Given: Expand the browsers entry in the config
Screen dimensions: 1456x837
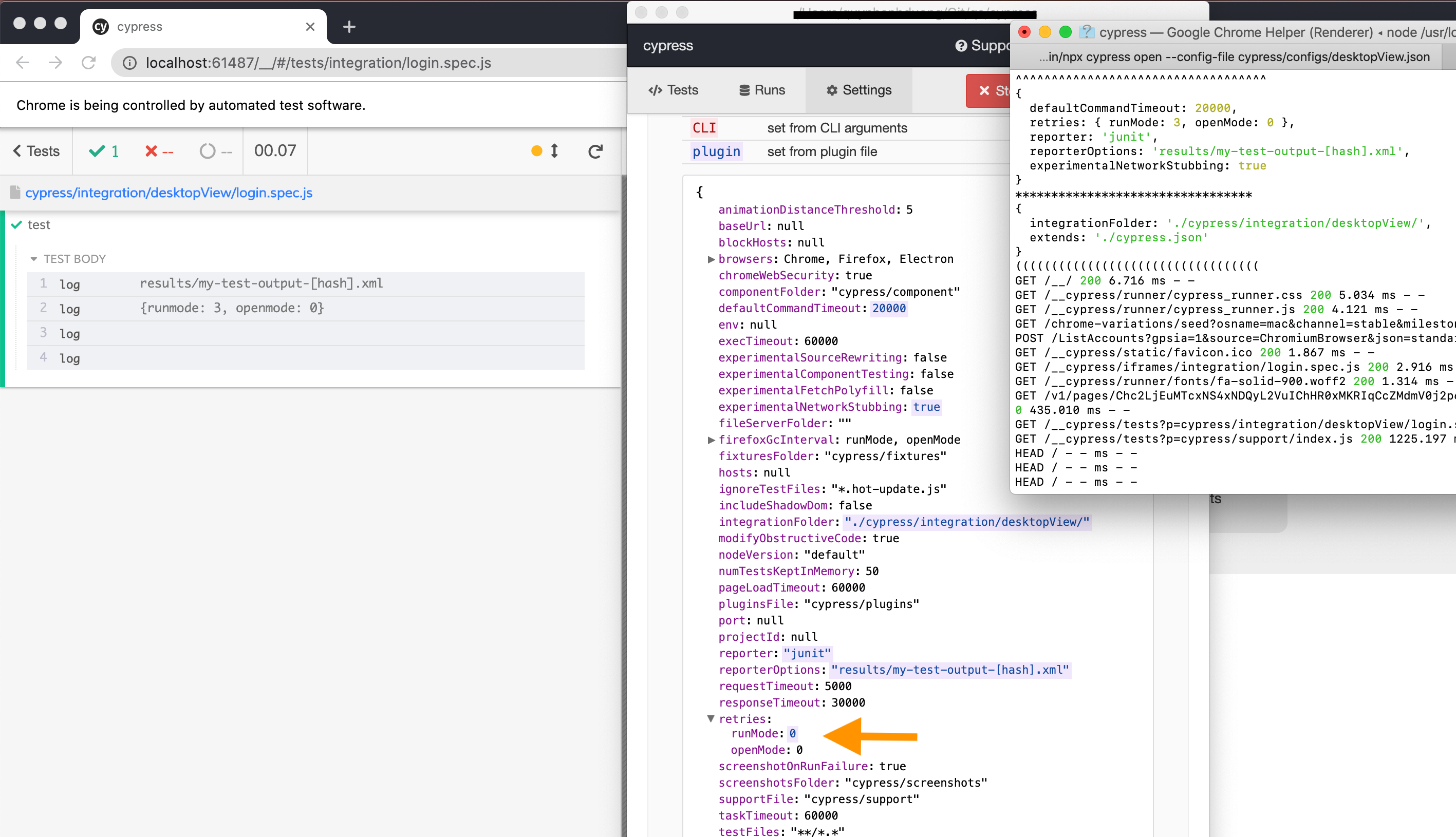Looking at the screenshot, I should 712,259.
